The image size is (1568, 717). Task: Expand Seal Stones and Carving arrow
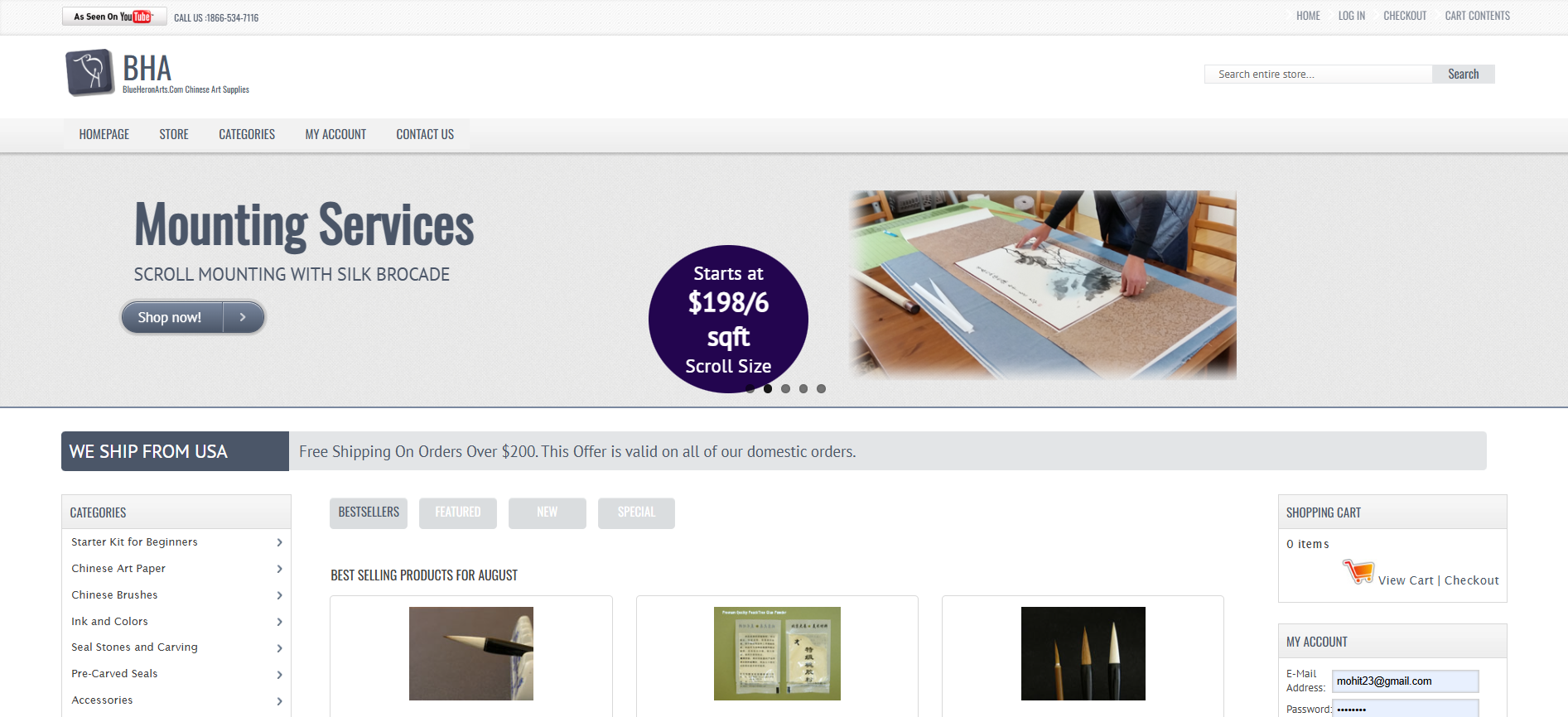(x=279, y=648)
